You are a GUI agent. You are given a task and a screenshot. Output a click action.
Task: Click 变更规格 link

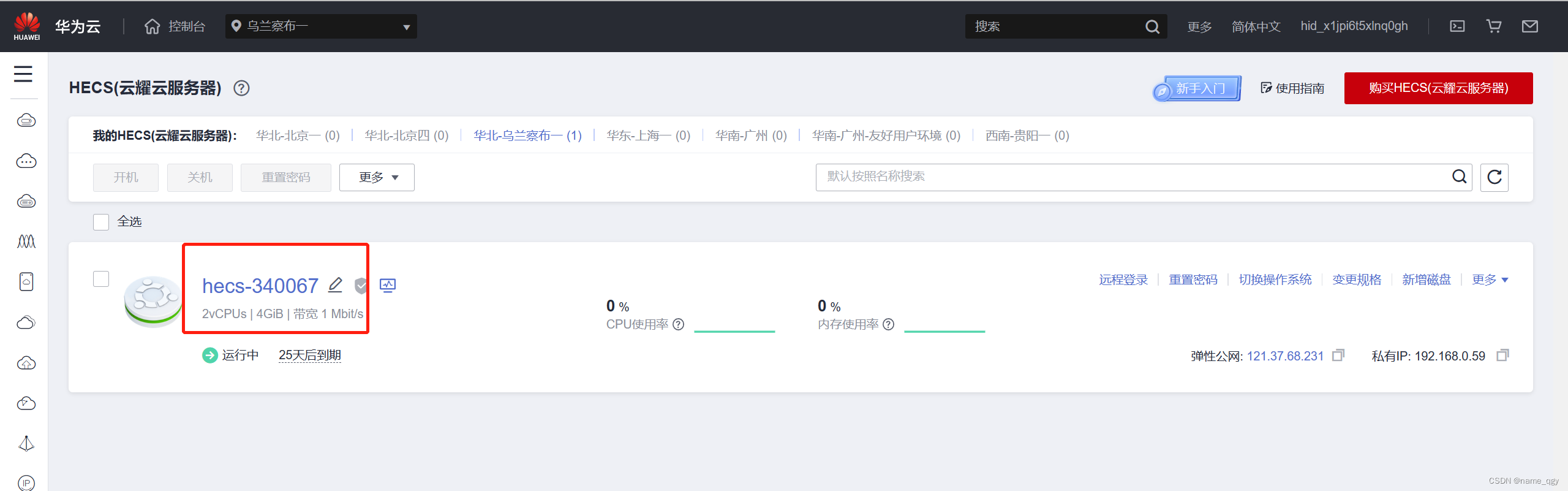pos(1357,280)
